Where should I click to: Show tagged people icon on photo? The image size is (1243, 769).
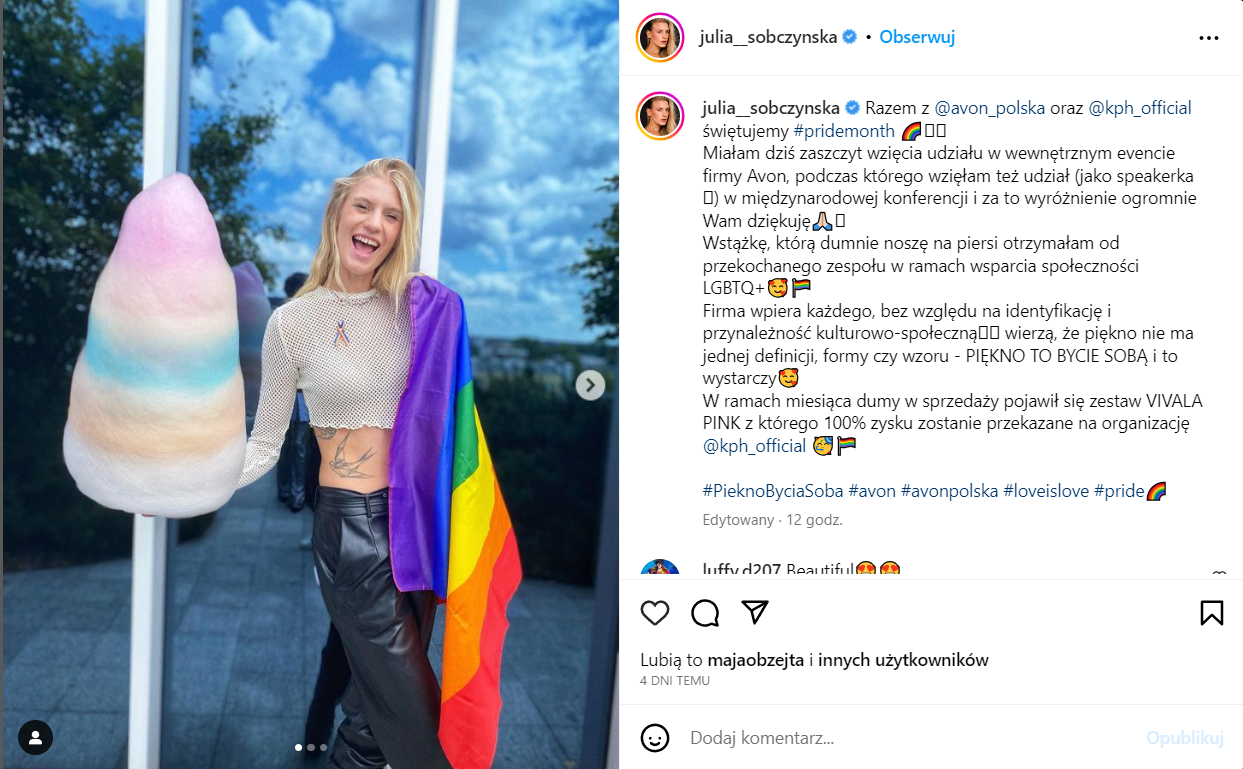35,738
